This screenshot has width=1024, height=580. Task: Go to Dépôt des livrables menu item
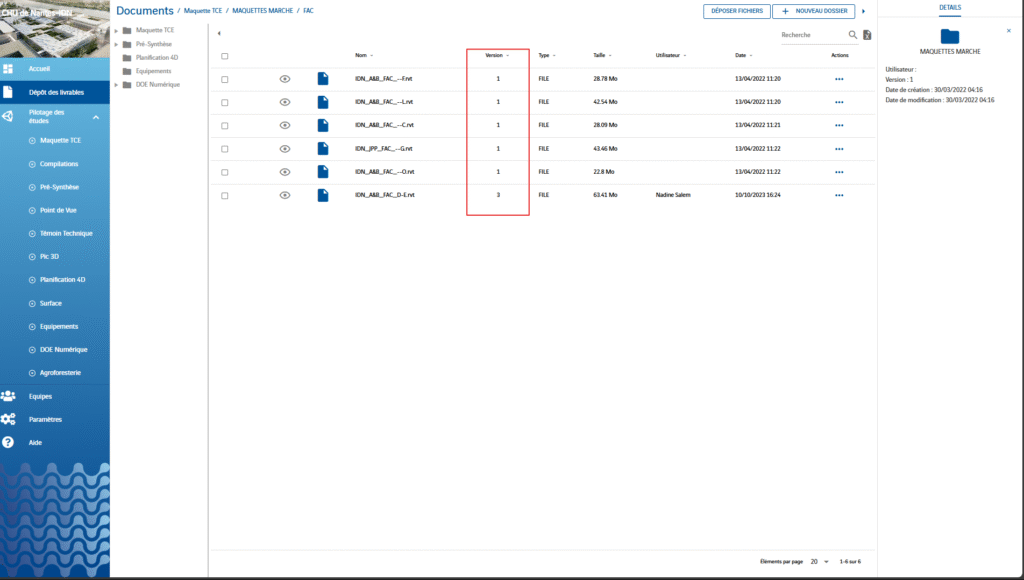point(56,92)
